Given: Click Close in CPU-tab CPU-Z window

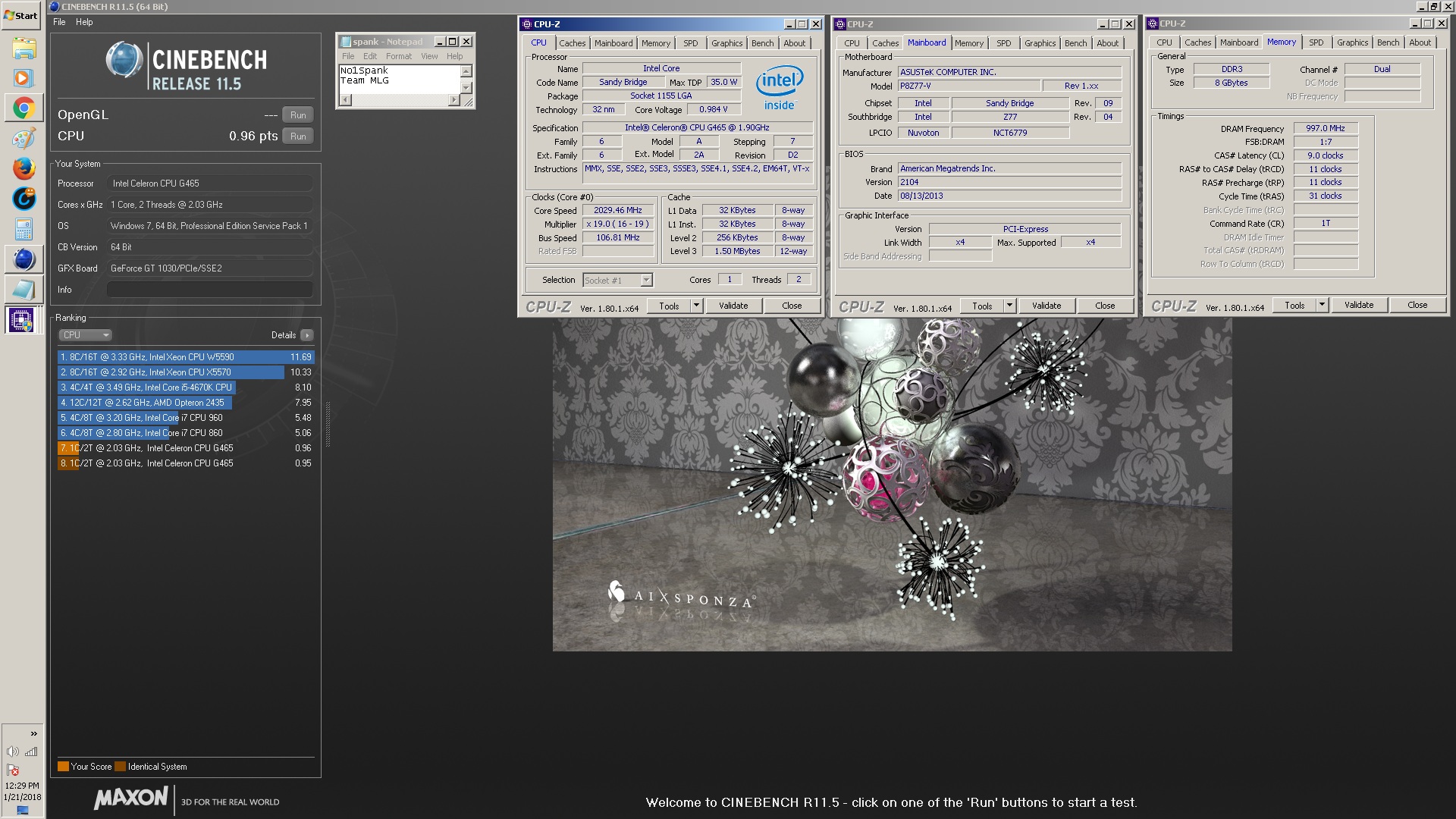Looking at the screenshot, I should (792, 306).
